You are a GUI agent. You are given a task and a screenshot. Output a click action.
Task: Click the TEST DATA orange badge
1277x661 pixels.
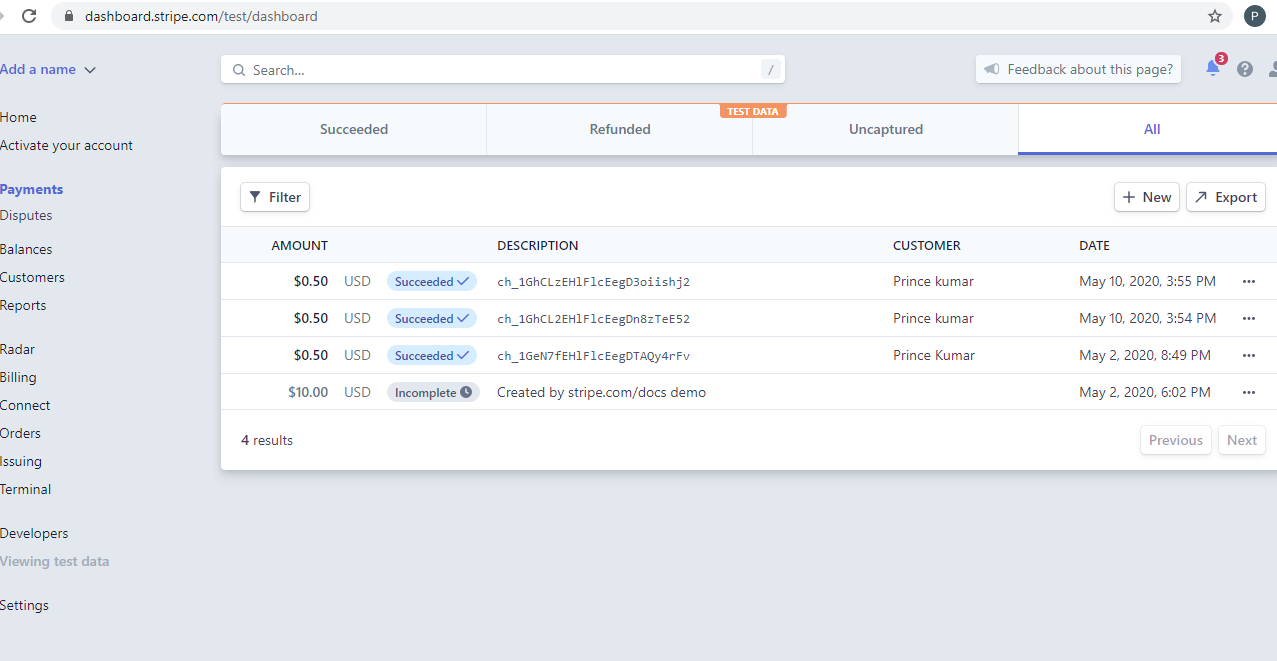pyautogui.click(x=753, y=111)
